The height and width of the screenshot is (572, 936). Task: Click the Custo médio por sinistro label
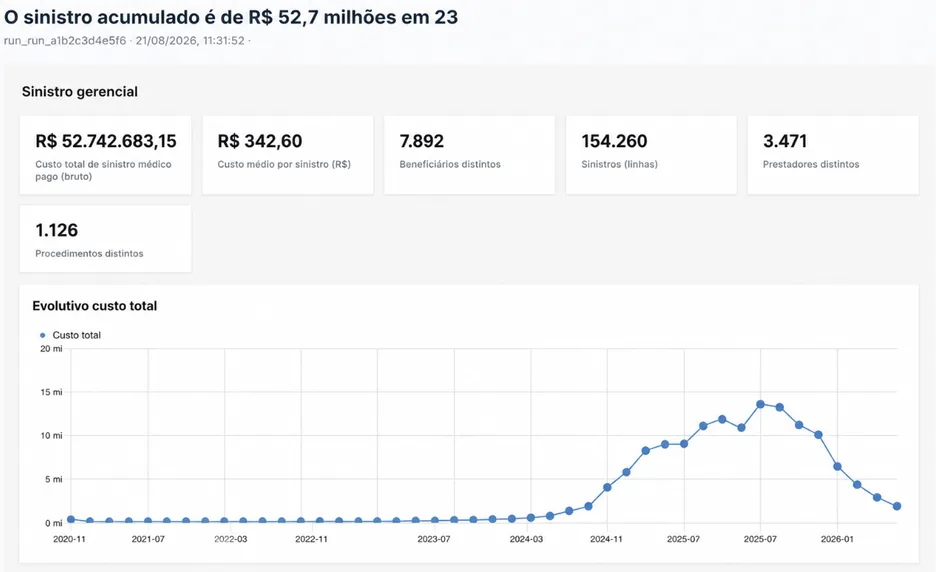tap(284, 164)
